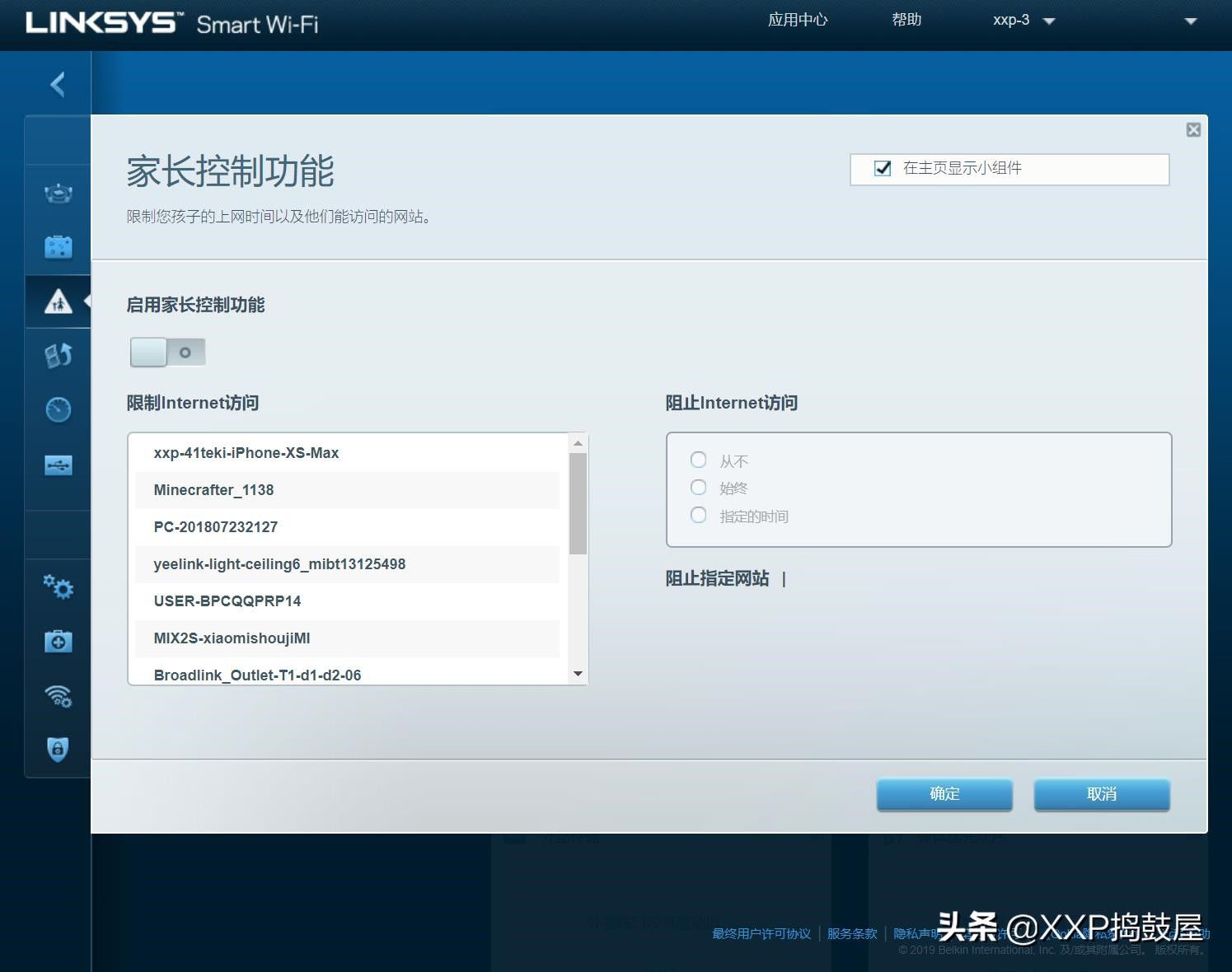Open the Wireless settings Wi-Fi icon

tap(58, 696)
